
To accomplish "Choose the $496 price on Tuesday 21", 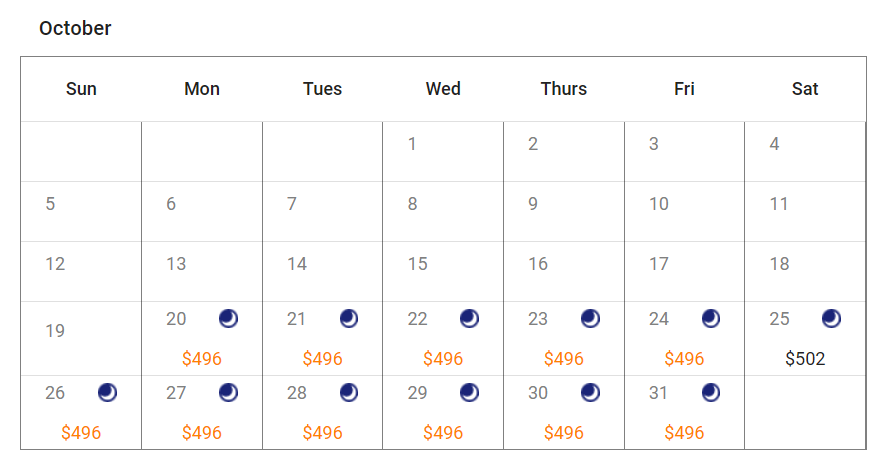I will pyautogui.click(x=322, y=359).
